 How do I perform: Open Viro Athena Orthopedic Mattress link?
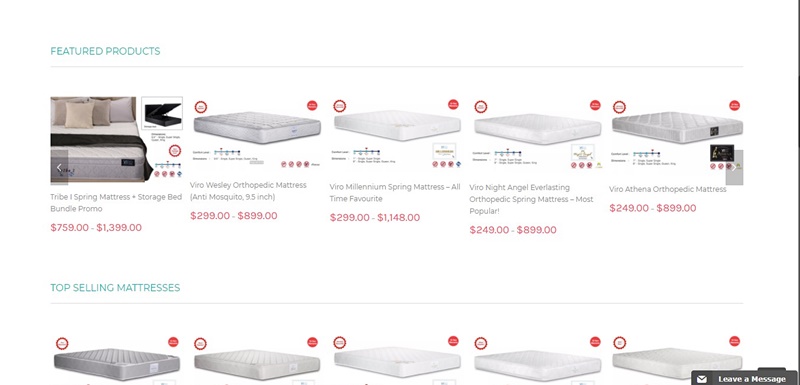pos(667,189)
